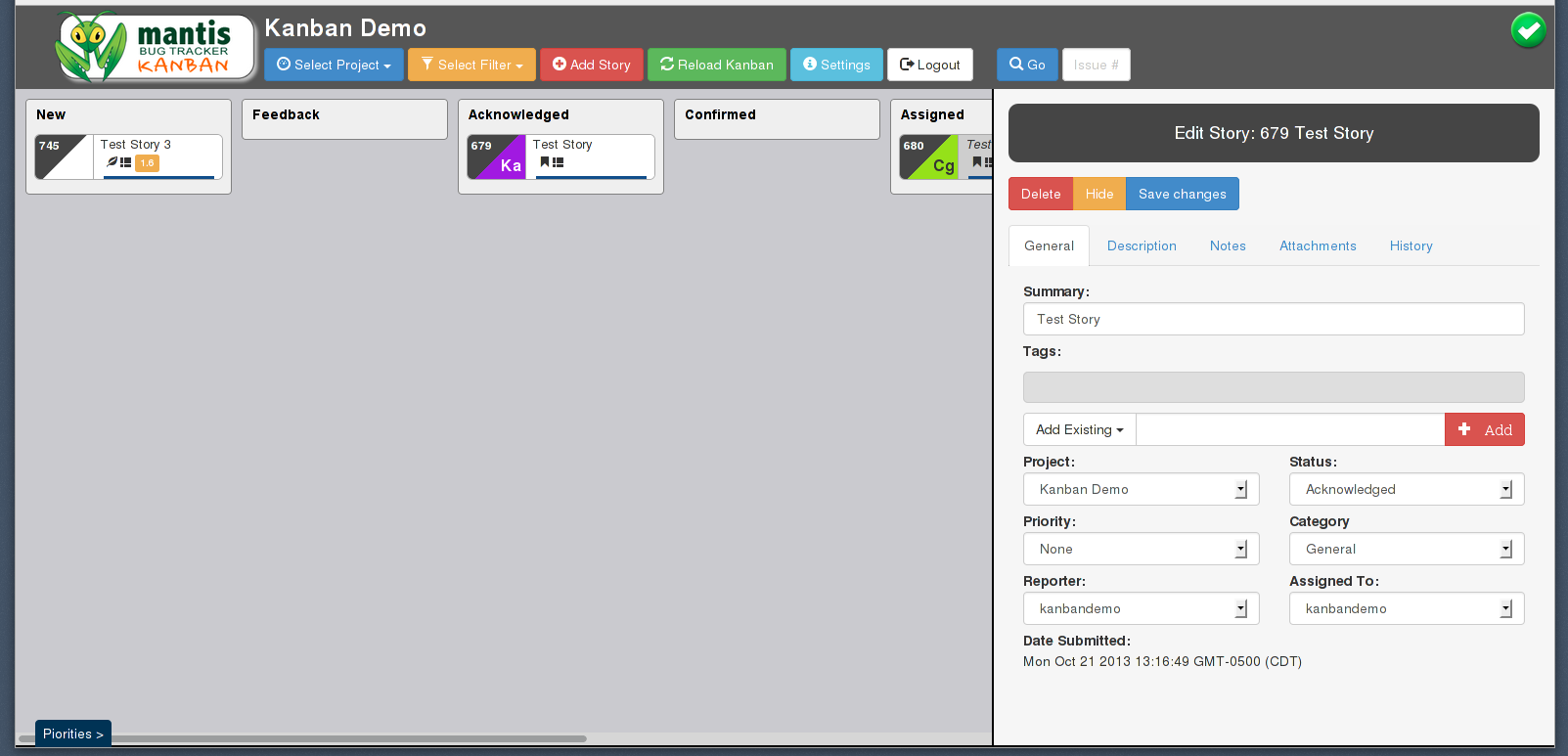Viewport: 1568px width, 756px height.
Task: Click the Edit Story: 679 Test Story heading
Action: coord(1274,133)
